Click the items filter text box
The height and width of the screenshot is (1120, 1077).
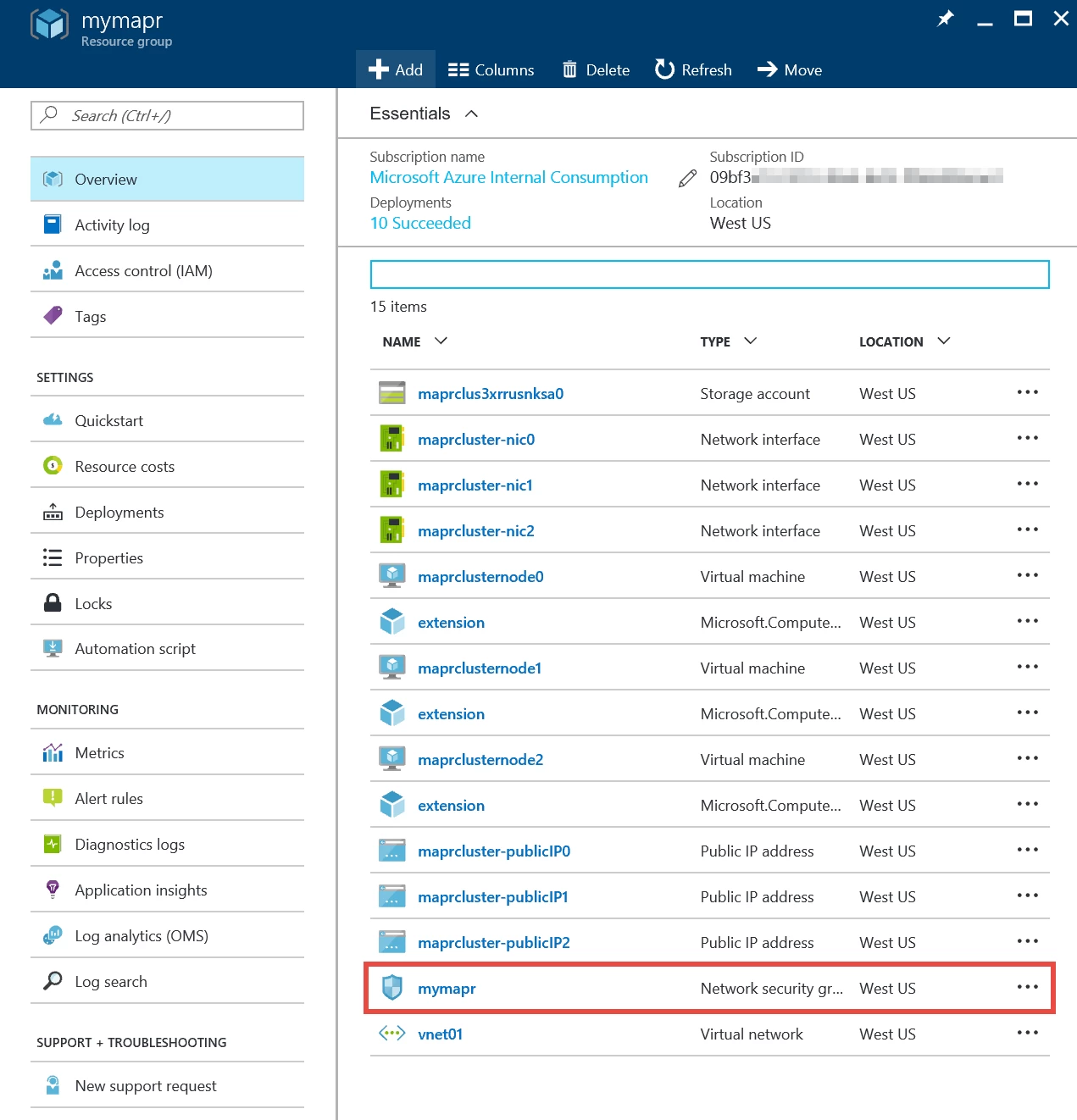[x=710, y=274]
